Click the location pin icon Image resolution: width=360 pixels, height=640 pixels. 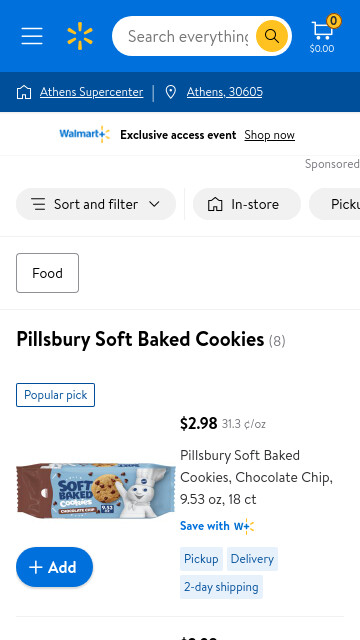171,92
